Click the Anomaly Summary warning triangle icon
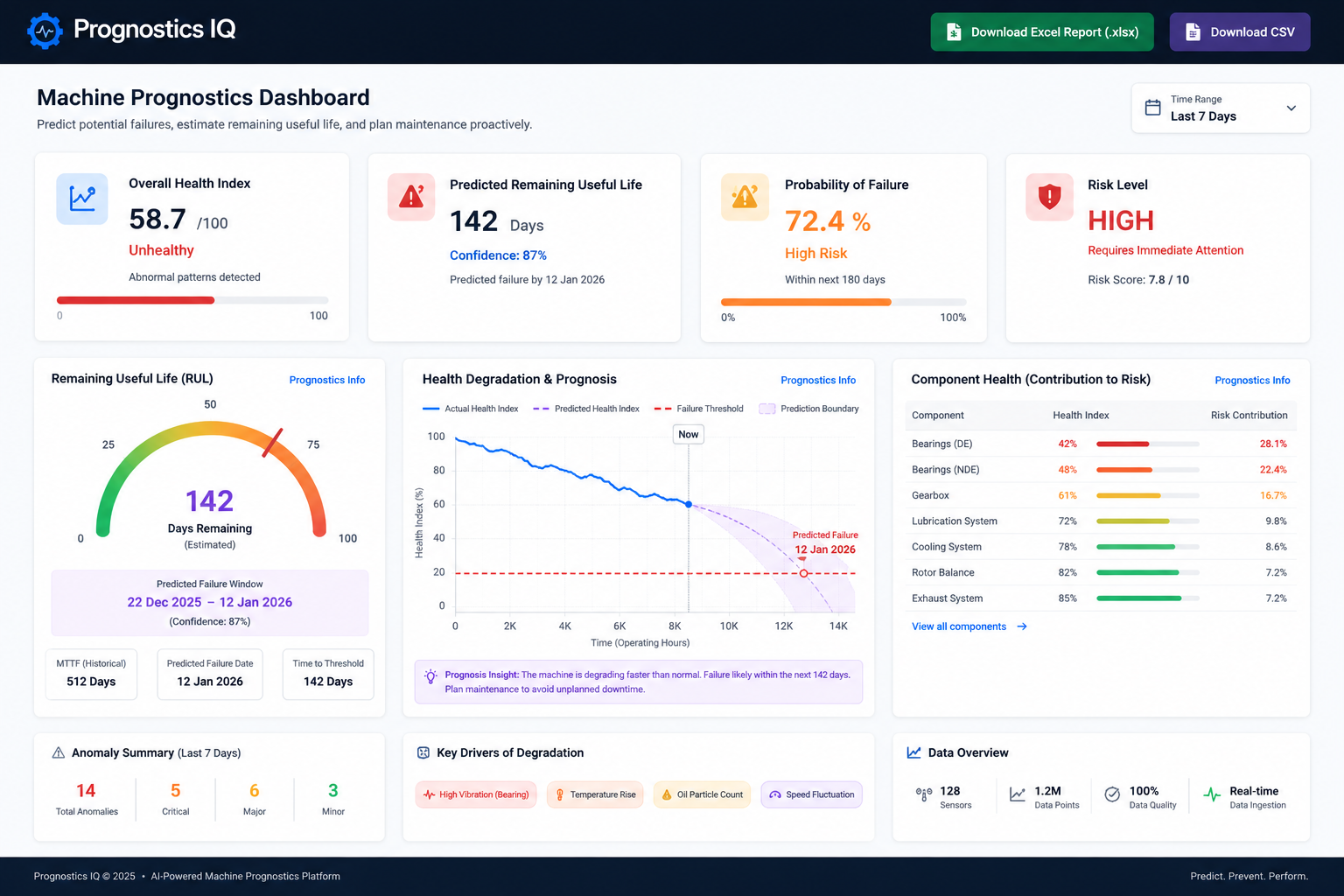This screenshot has width=1344, height=896. pos(59,752)
